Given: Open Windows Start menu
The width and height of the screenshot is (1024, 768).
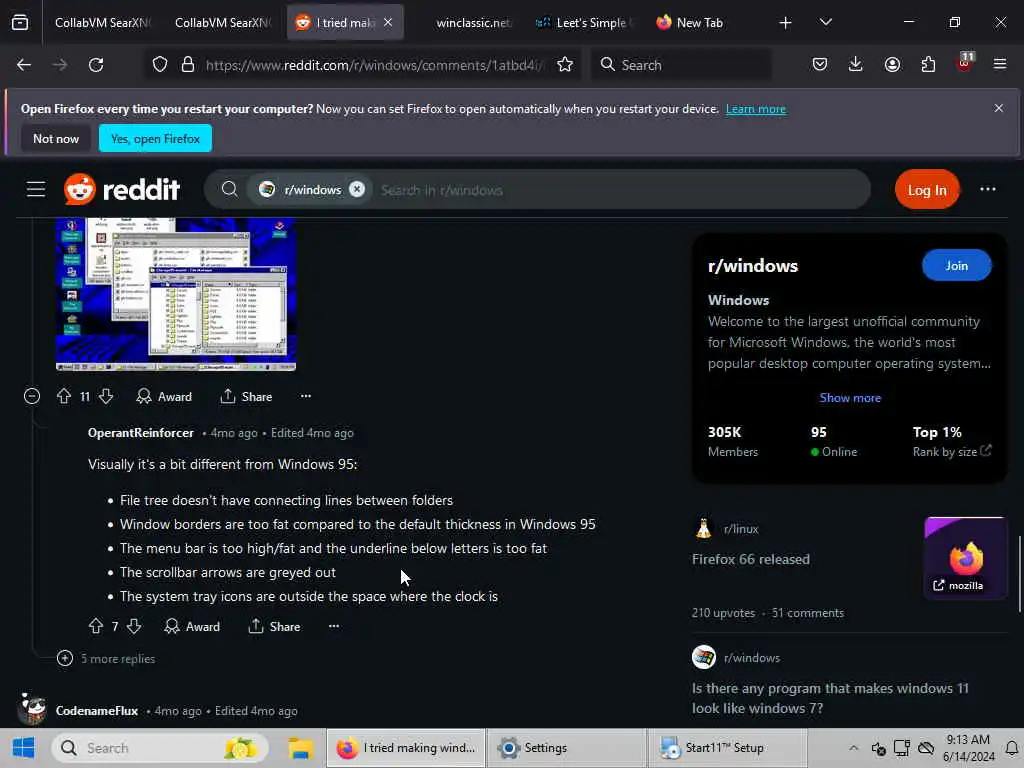Looking at the screenshot, I should [x=24, y=748].
